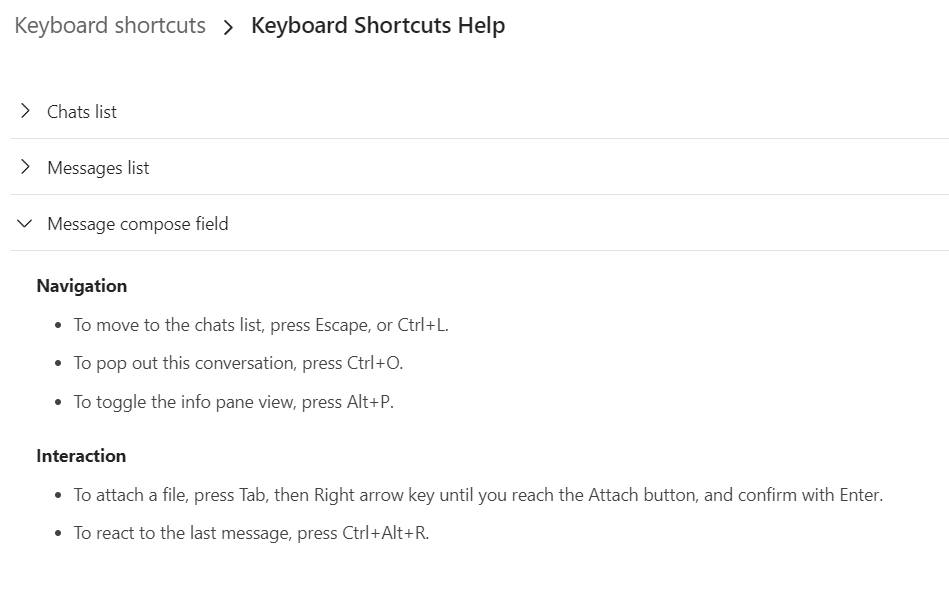Click the bullet before the attach file entry
Image resolution: width=949 pixels, height=595 pixels.
tap(60, 494)
